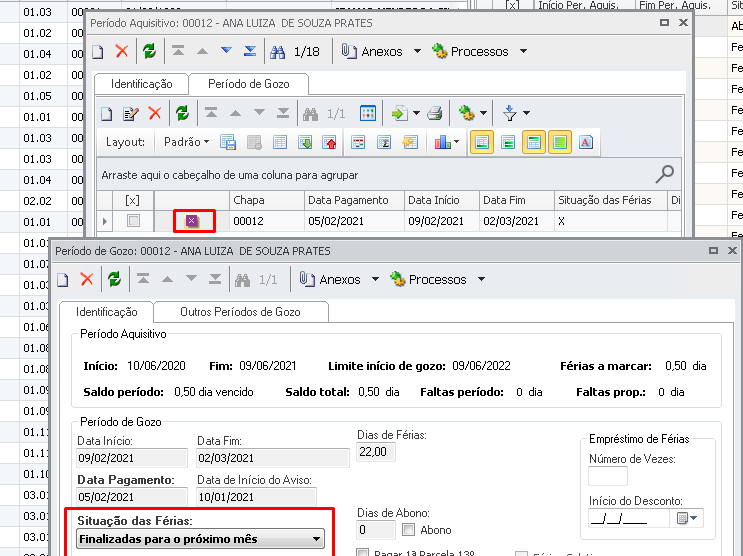This screenshot has width=743, height=556.
Task: Tick row checkbox for Chapa 00012
Action: click(134, 220)
